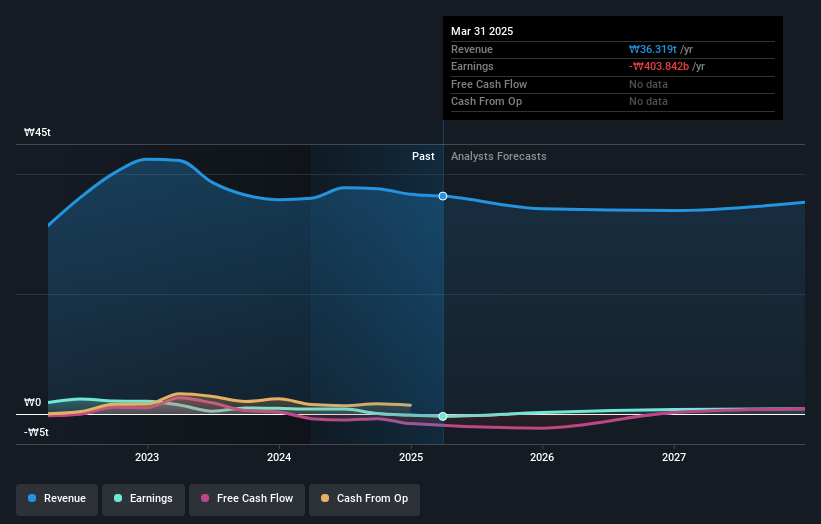Click the 2024 x-axis label
This screenshot has height=524, width=821.
[279, 458]
